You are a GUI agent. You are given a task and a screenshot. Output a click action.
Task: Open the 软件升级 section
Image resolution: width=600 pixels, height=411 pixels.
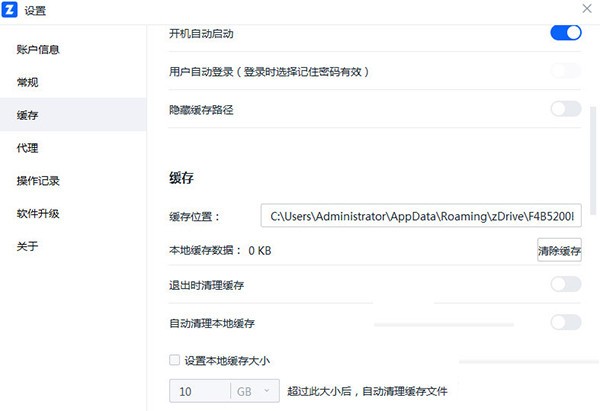(x=38, y=214)
